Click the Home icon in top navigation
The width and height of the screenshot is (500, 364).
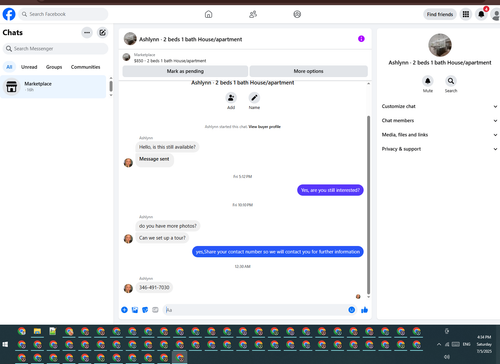click(208, 14)
